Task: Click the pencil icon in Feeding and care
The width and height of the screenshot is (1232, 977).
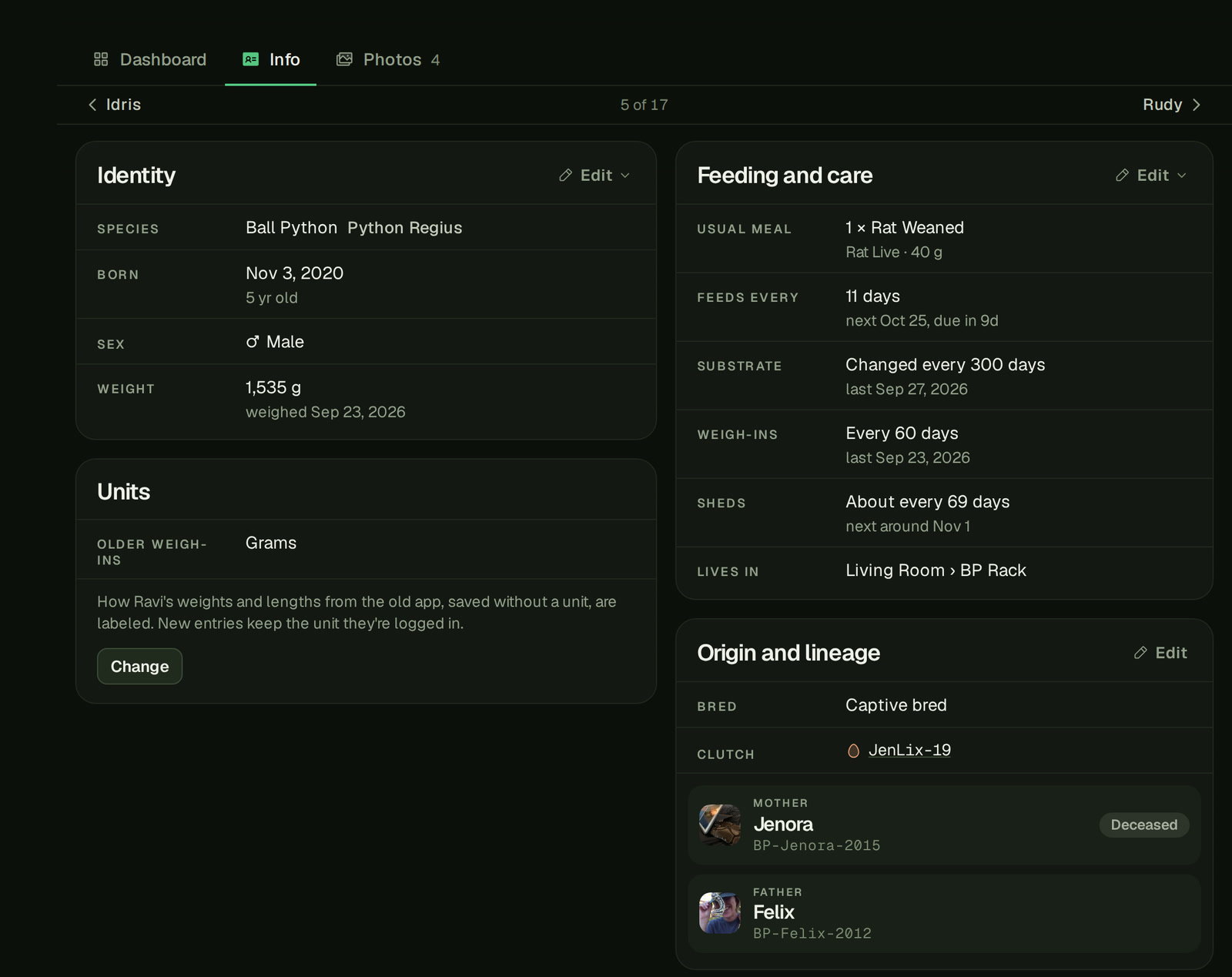Action: click(x=1123, y=176)
